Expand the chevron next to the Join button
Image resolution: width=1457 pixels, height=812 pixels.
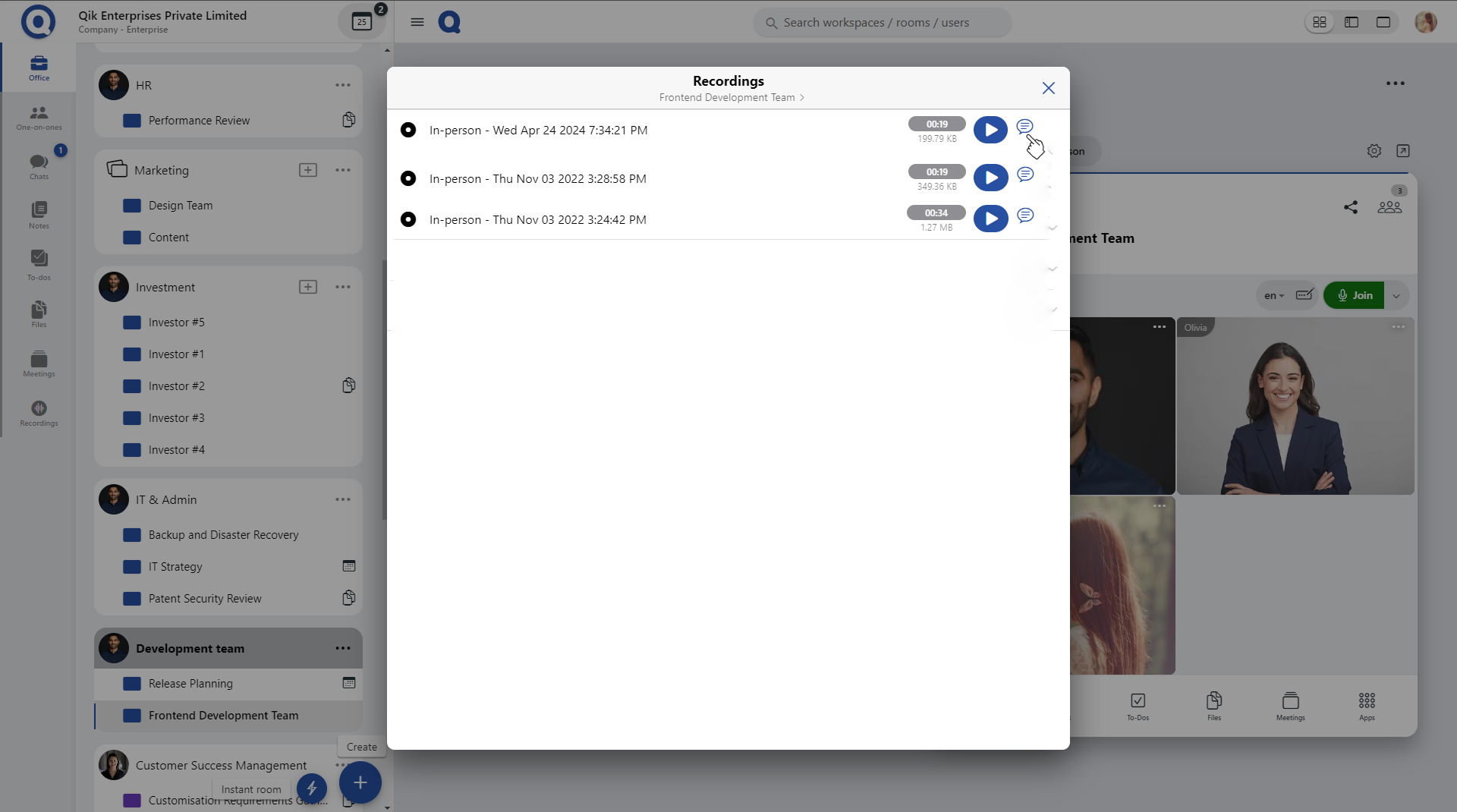(x=1396, y=296)
